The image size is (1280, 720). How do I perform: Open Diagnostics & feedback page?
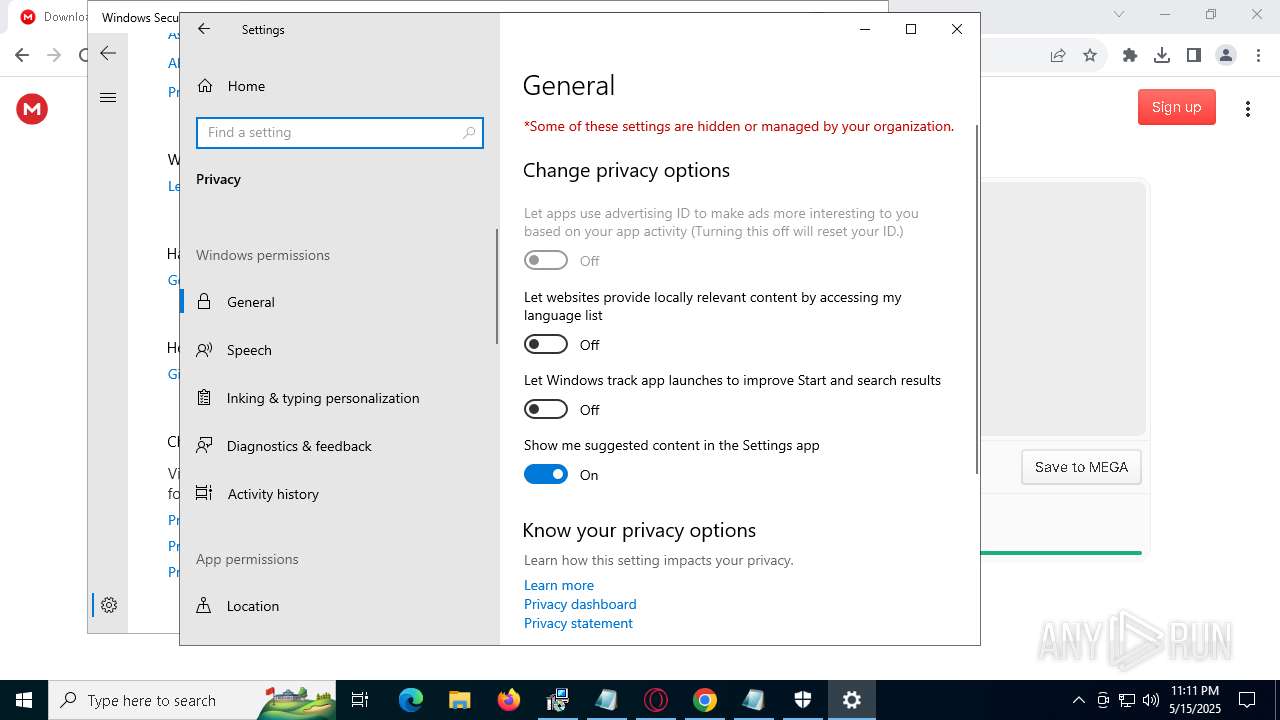point(340,446)
